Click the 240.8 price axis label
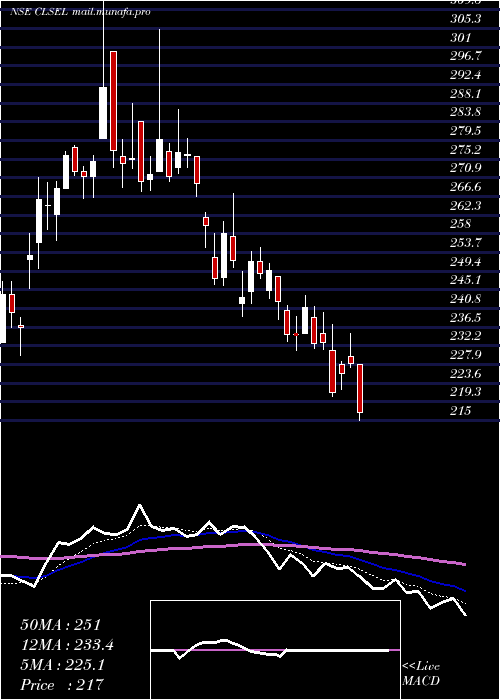This screenshot has height=700, width=500. pos(467,299)
